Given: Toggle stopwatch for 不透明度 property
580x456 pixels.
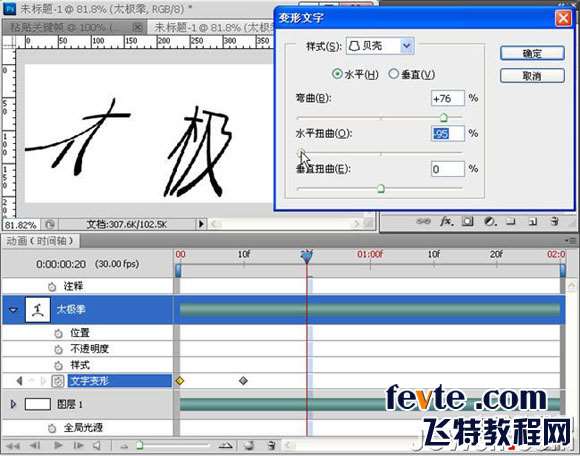Looking at the screenshot, I should click(x=58, y=349).
